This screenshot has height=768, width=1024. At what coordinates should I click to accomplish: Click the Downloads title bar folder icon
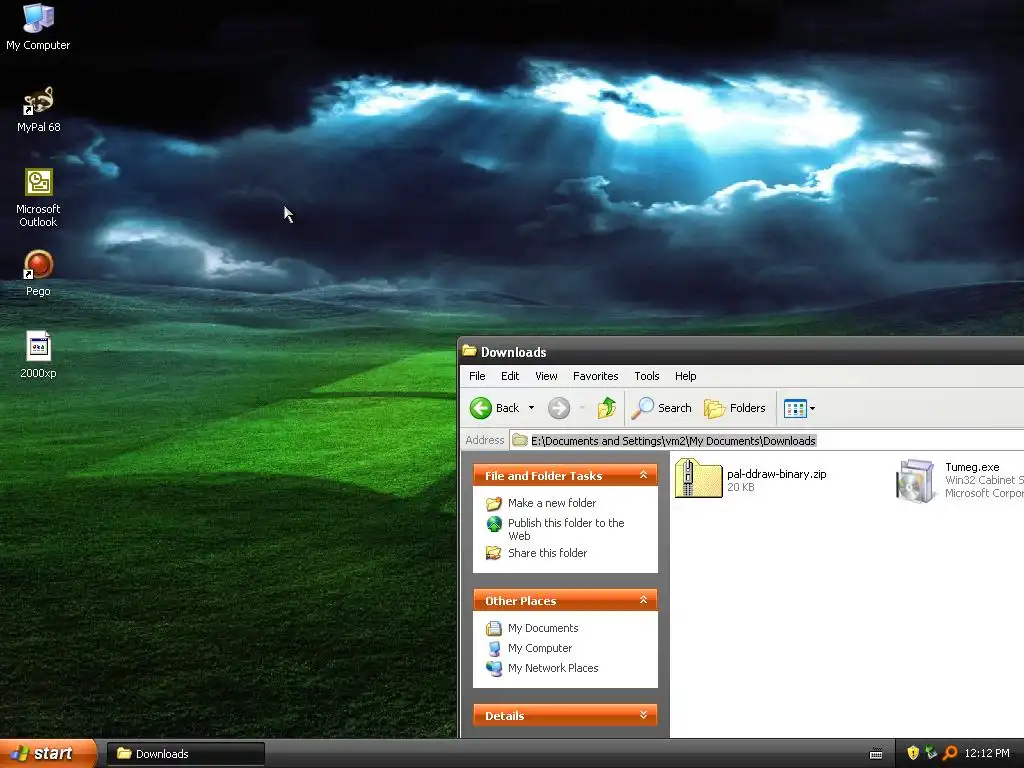pos(469,351)
